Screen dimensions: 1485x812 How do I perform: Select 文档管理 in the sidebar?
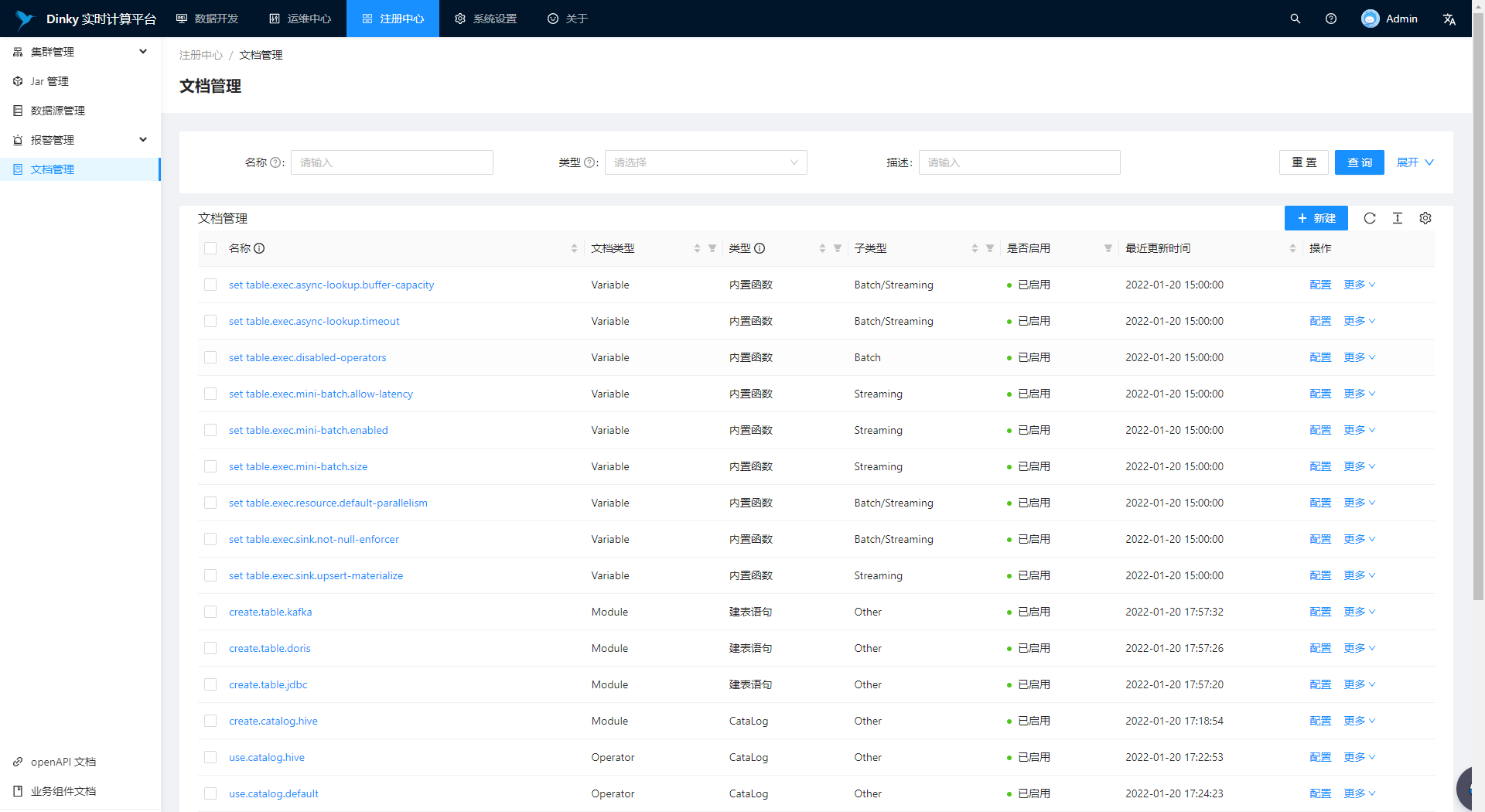pyautogui.click(x=80, y=169)
